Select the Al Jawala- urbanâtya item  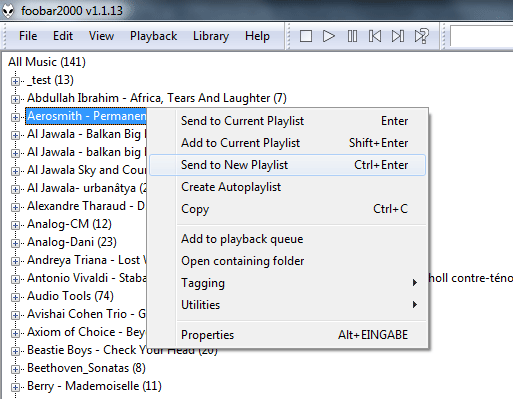click(86, 188)
